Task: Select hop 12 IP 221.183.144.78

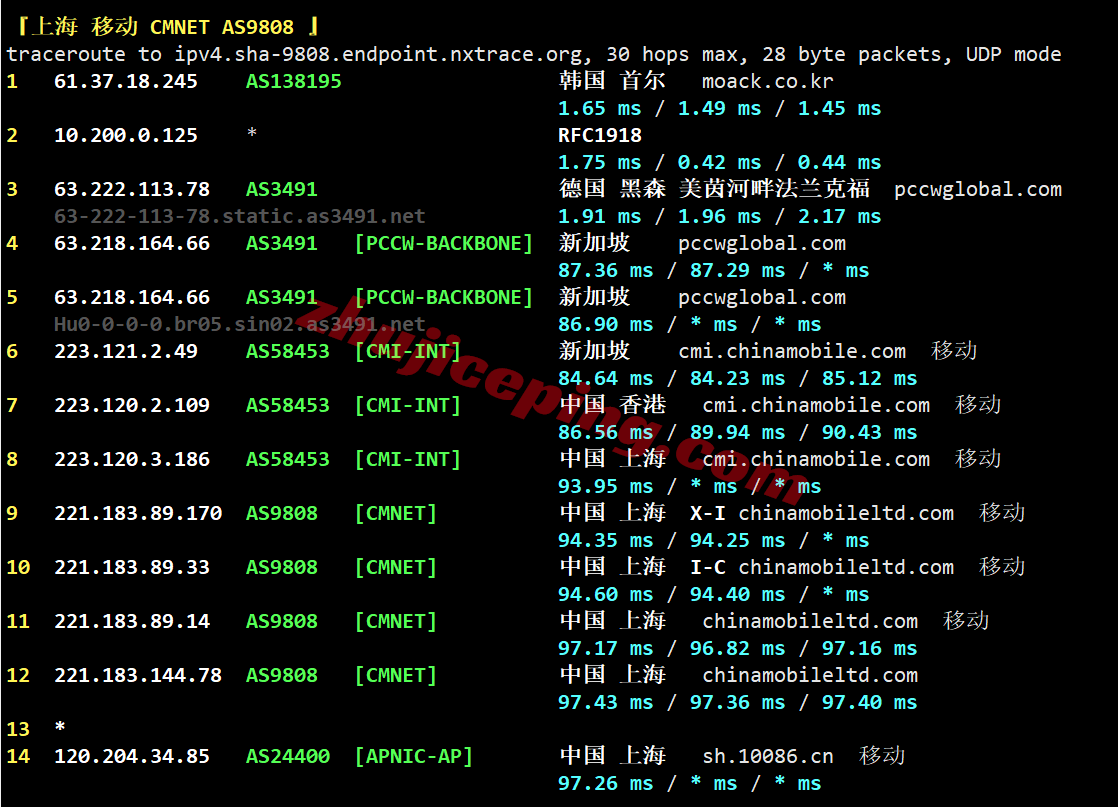Action: click(138, 675)
